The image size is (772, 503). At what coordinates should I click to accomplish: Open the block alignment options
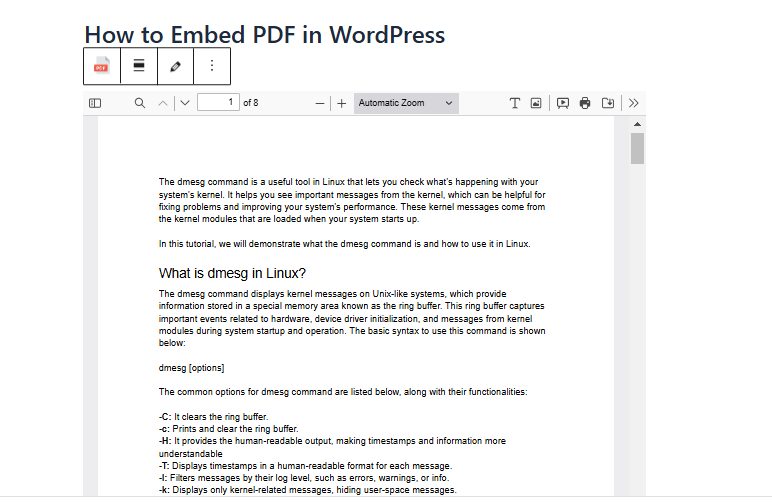(139, 66)
